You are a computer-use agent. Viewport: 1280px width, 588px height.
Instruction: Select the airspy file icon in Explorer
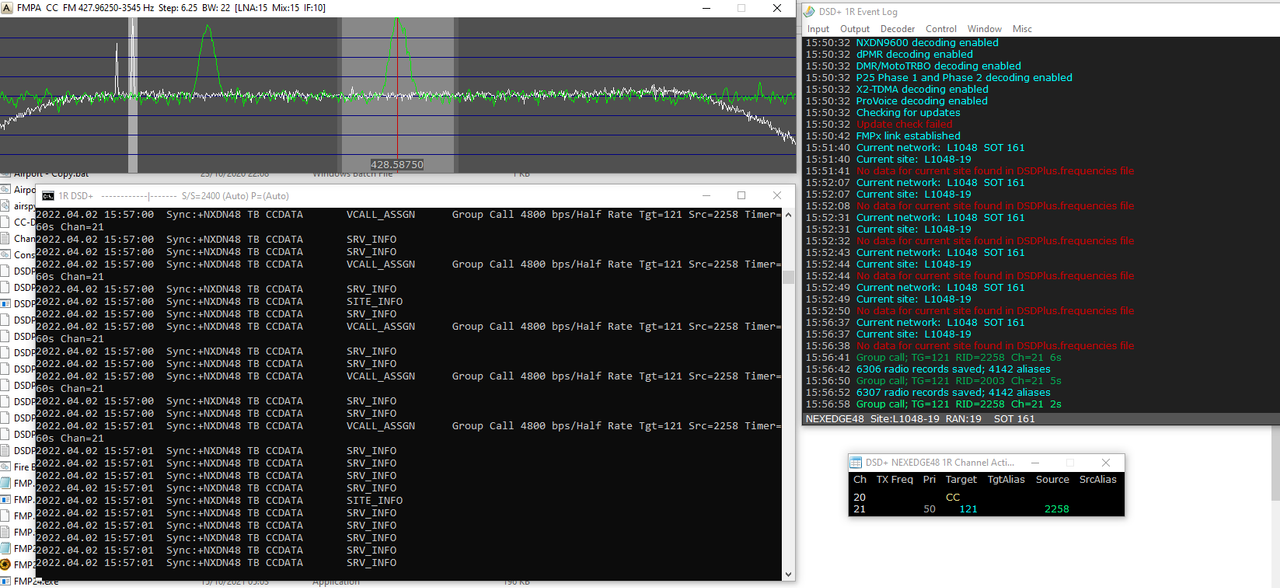coord(7,206)
